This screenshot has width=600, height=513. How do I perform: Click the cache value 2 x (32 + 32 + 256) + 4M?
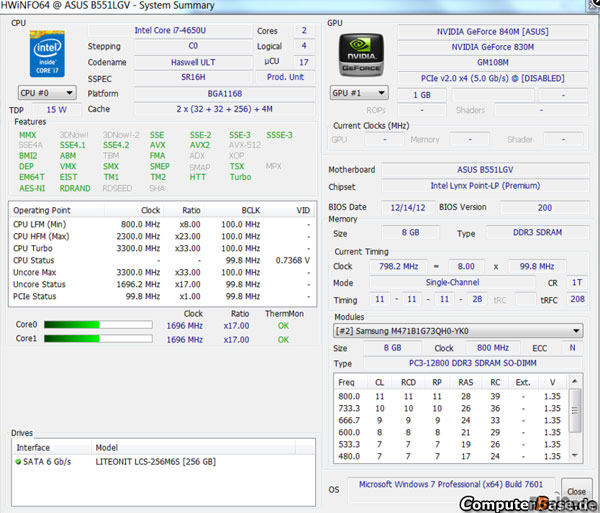coord(225,109)
